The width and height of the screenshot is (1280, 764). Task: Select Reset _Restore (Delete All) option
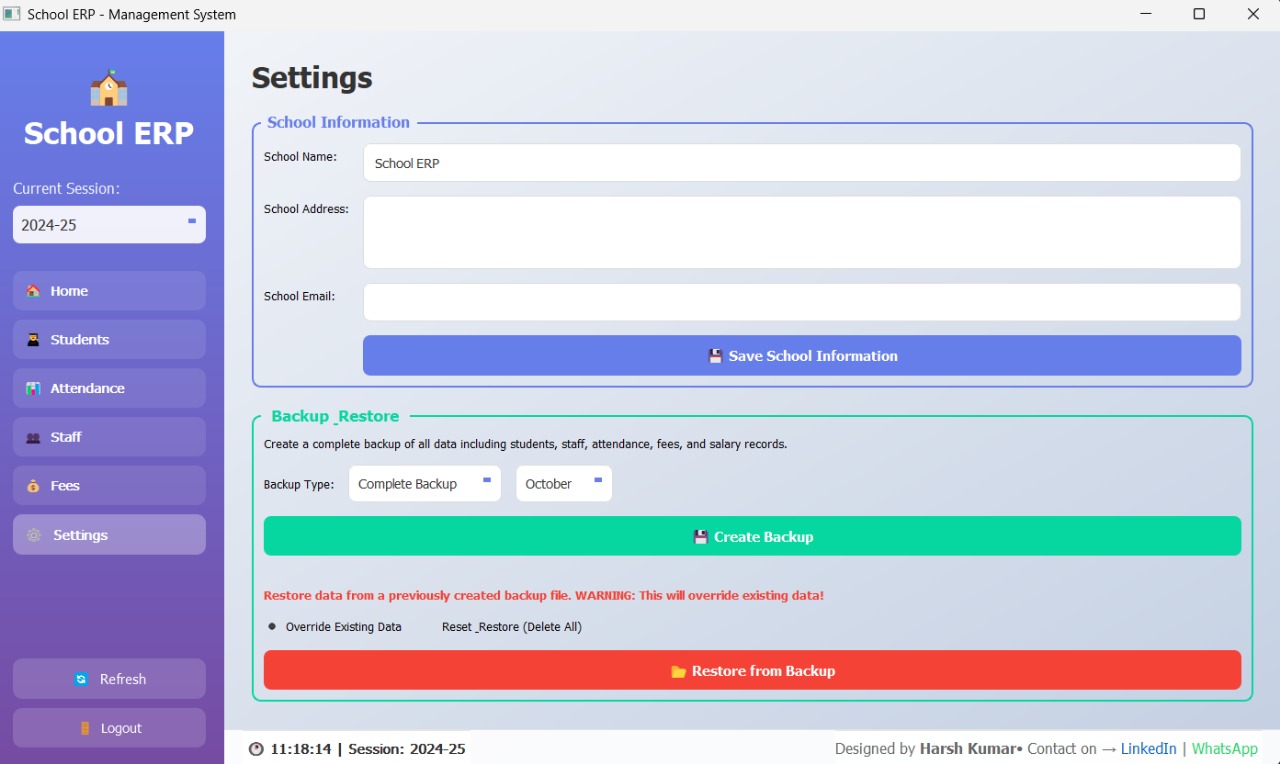pos(511,627)
